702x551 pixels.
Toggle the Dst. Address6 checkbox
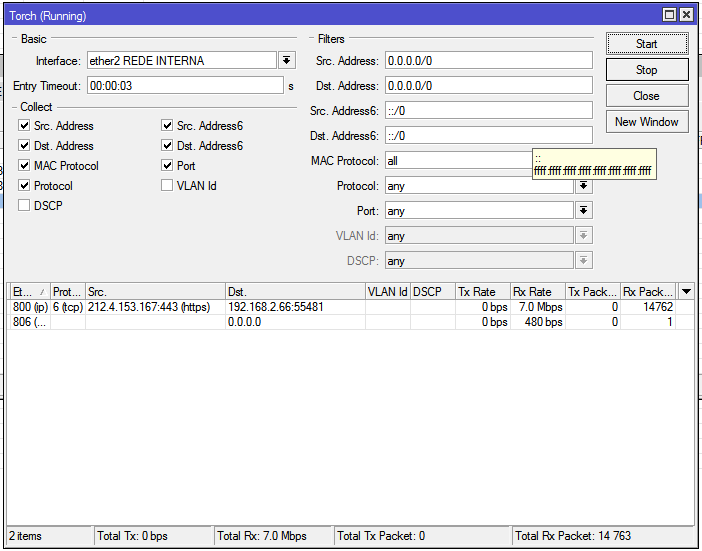pos(167,145)
